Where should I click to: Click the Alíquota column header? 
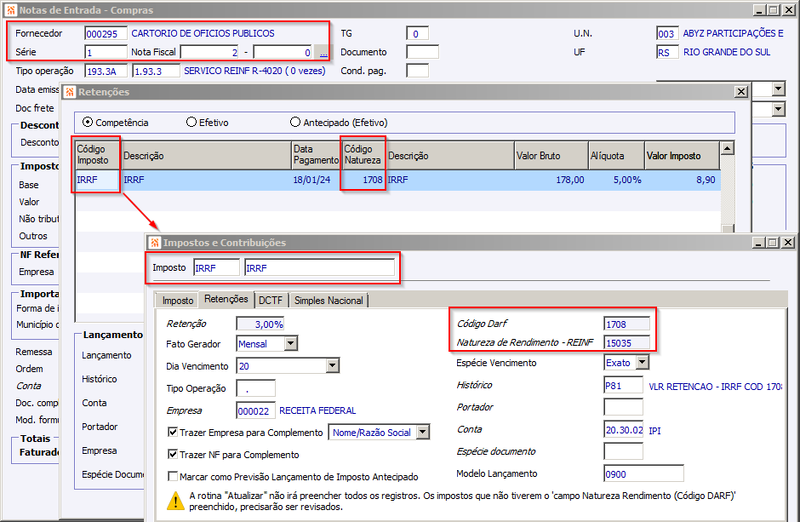point(616,156)
